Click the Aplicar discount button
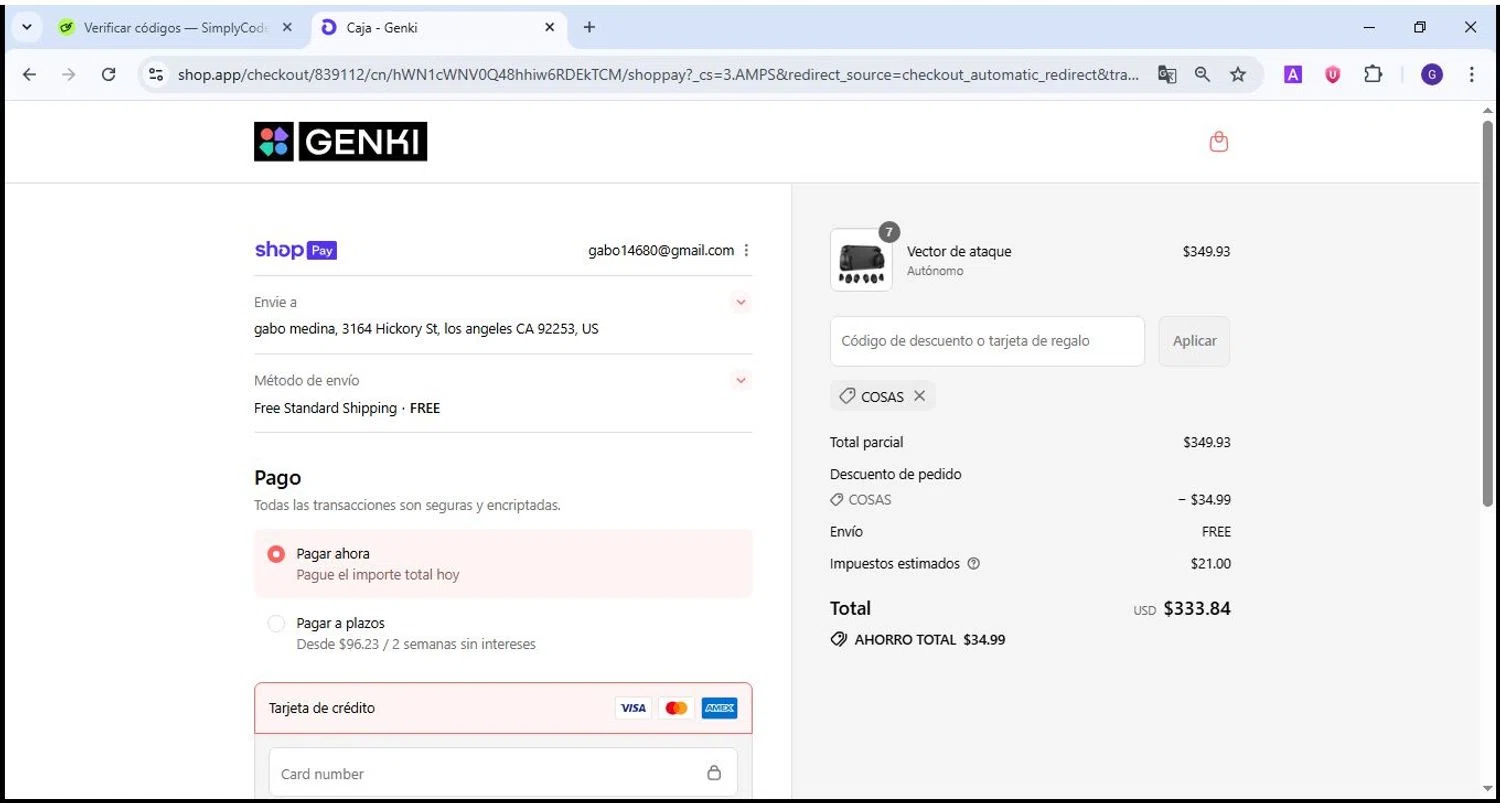 (1194, 341)
